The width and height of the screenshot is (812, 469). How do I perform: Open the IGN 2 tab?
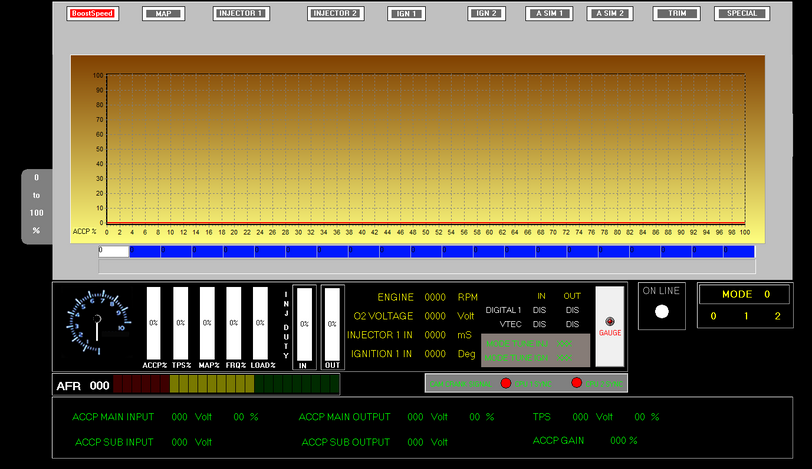[x=486, y=13]
